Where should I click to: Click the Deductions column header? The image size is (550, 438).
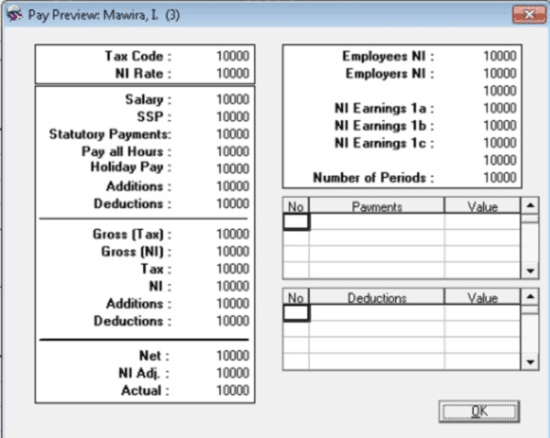(377, 297)
